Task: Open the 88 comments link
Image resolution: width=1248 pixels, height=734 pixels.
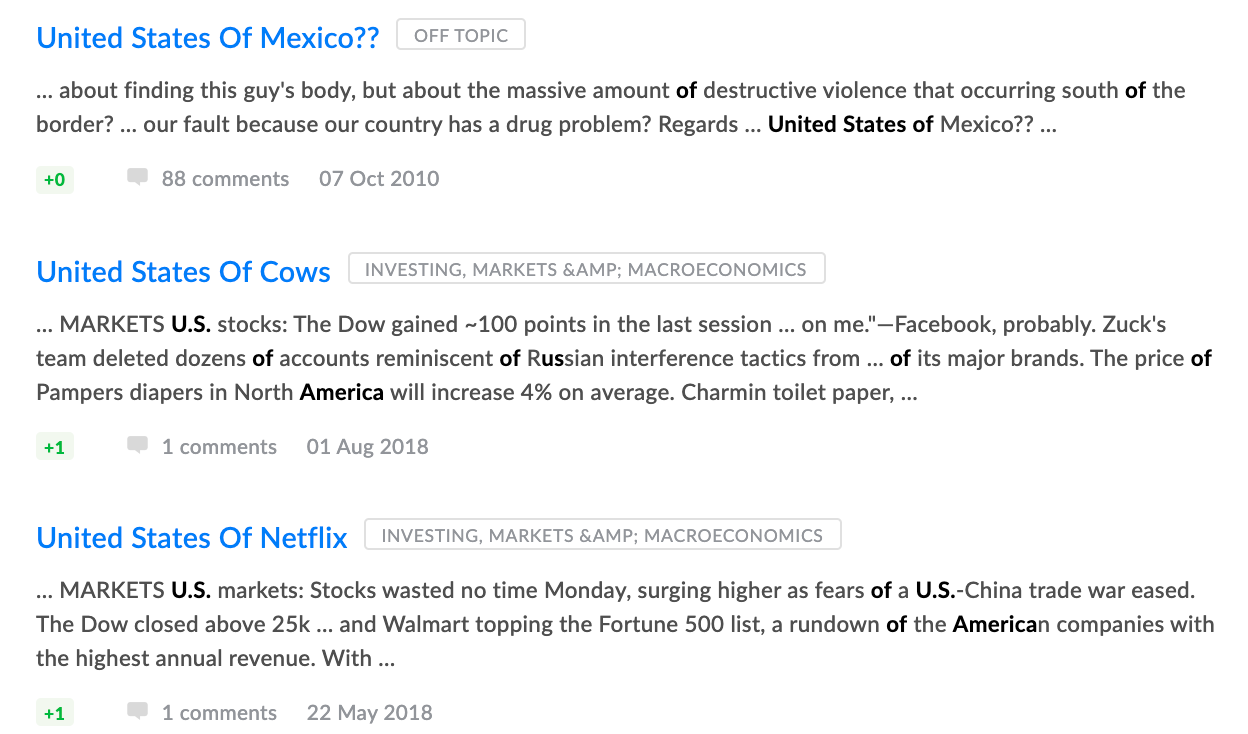Action: (225, 179)
